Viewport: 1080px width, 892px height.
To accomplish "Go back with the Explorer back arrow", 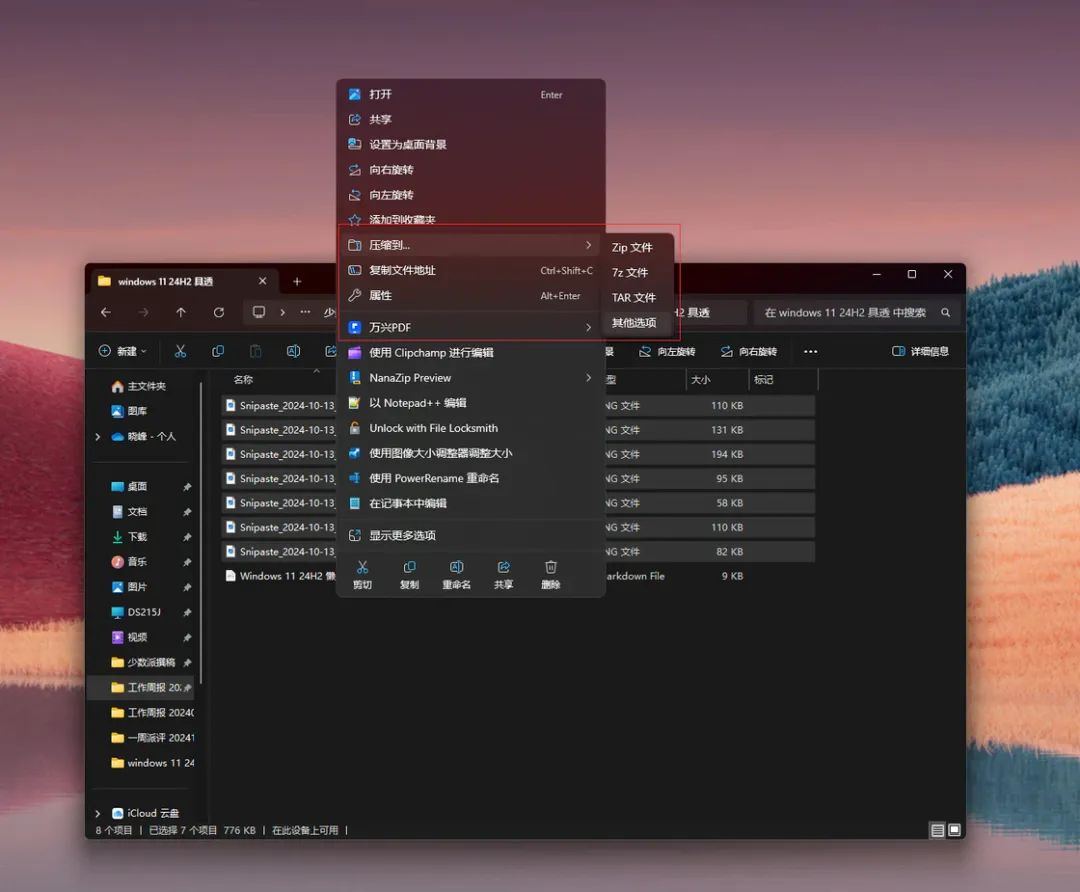I will tap(106, 313).
